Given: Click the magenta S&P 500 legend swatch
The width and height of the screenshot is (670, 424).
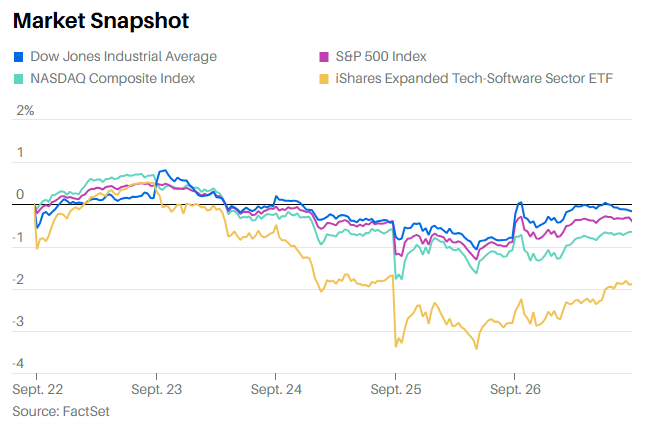Looking at the screenshot, I should point(323,57).
